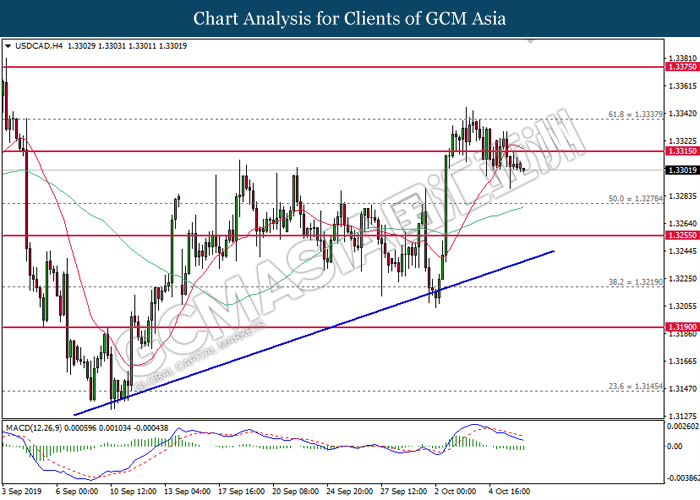700x500 pixels.
Task: Select the 1.33750 red price label
Action: 682,67
